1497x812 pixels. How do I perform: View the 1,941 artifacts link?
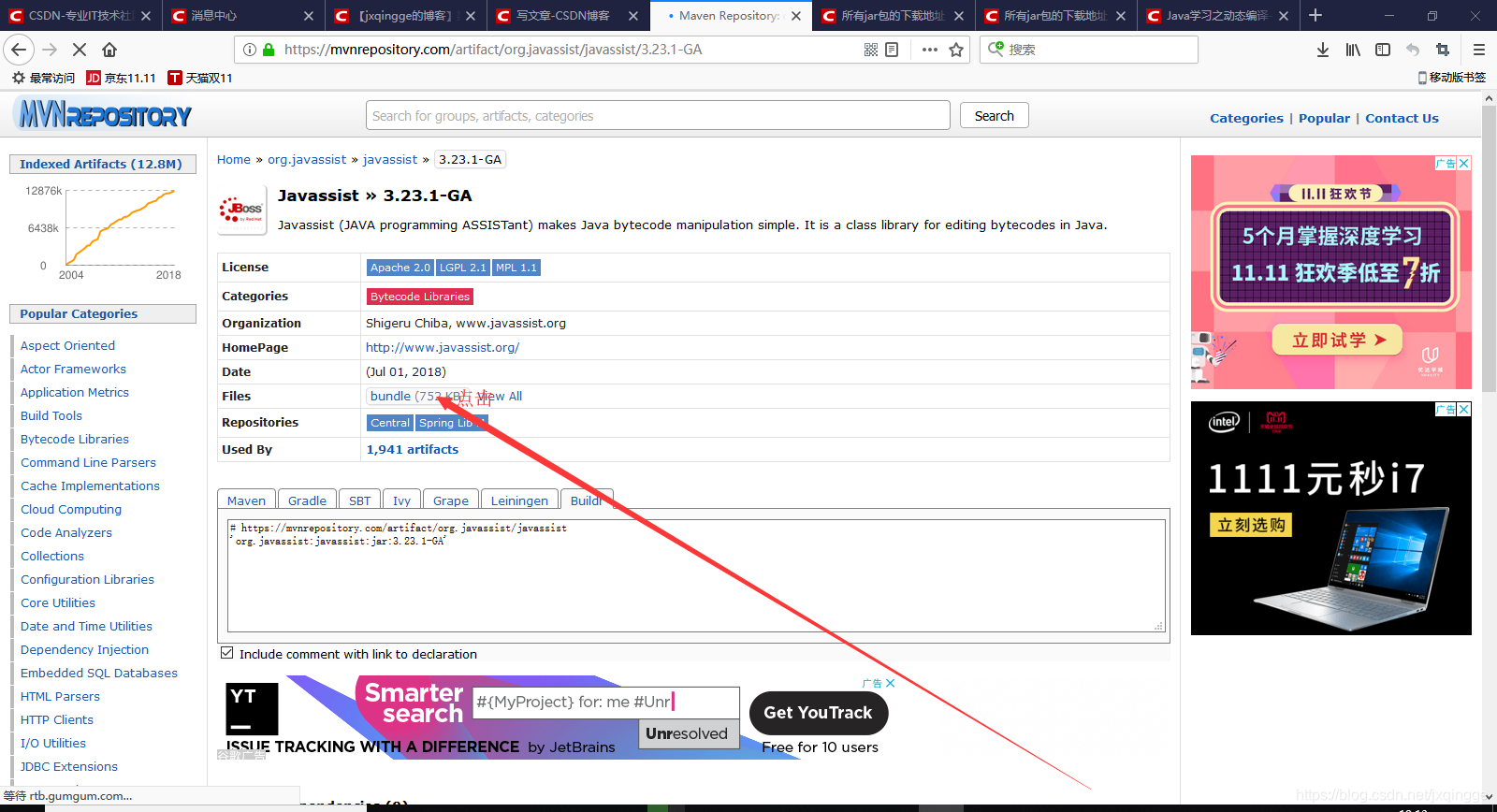point(413,449)
